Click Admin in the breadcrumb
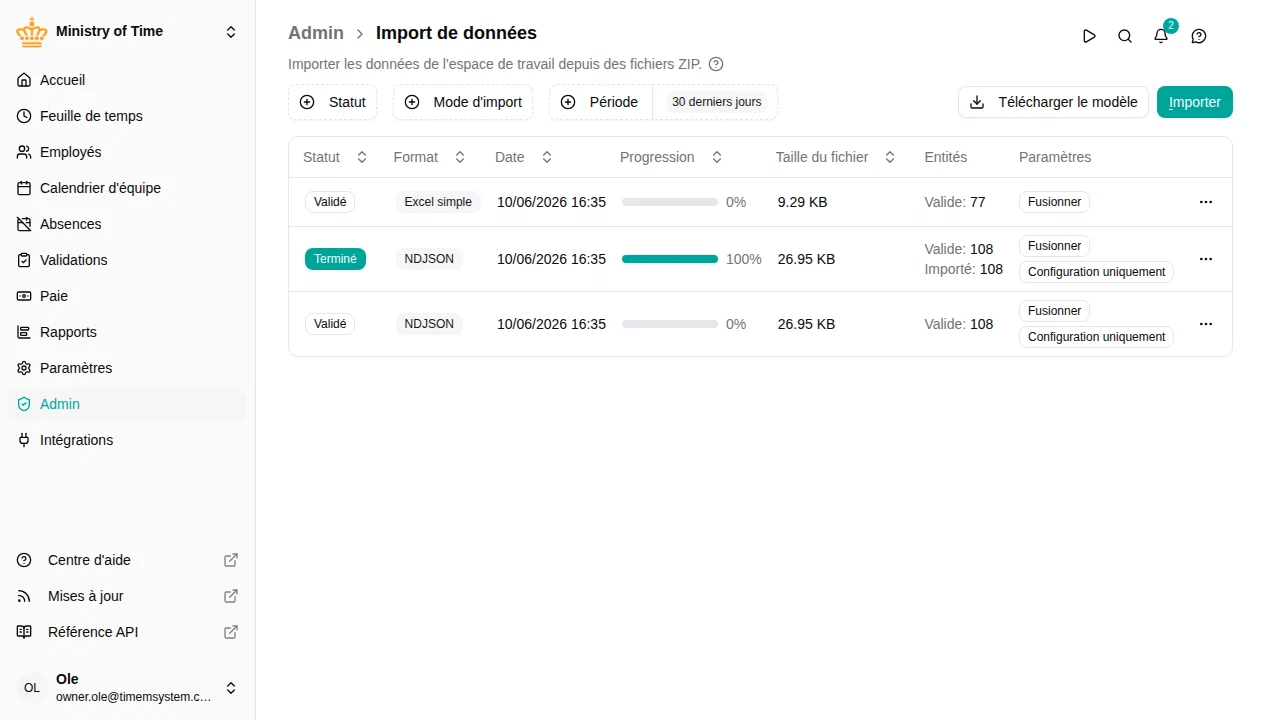The width and height of the screenshot is (1280, 720). 316,33
